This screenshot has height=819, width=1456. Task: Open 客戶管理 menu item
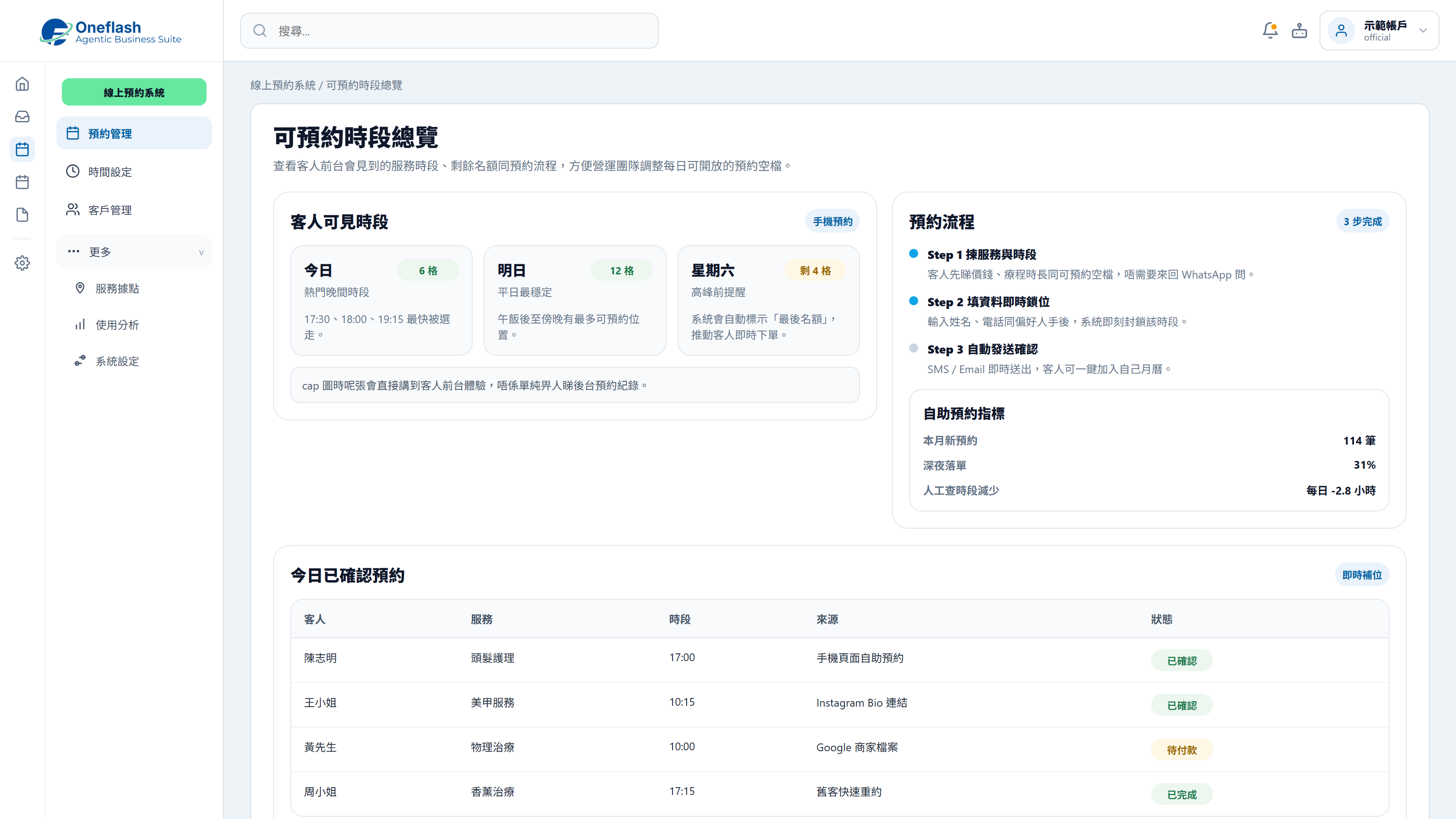point(134,210)
